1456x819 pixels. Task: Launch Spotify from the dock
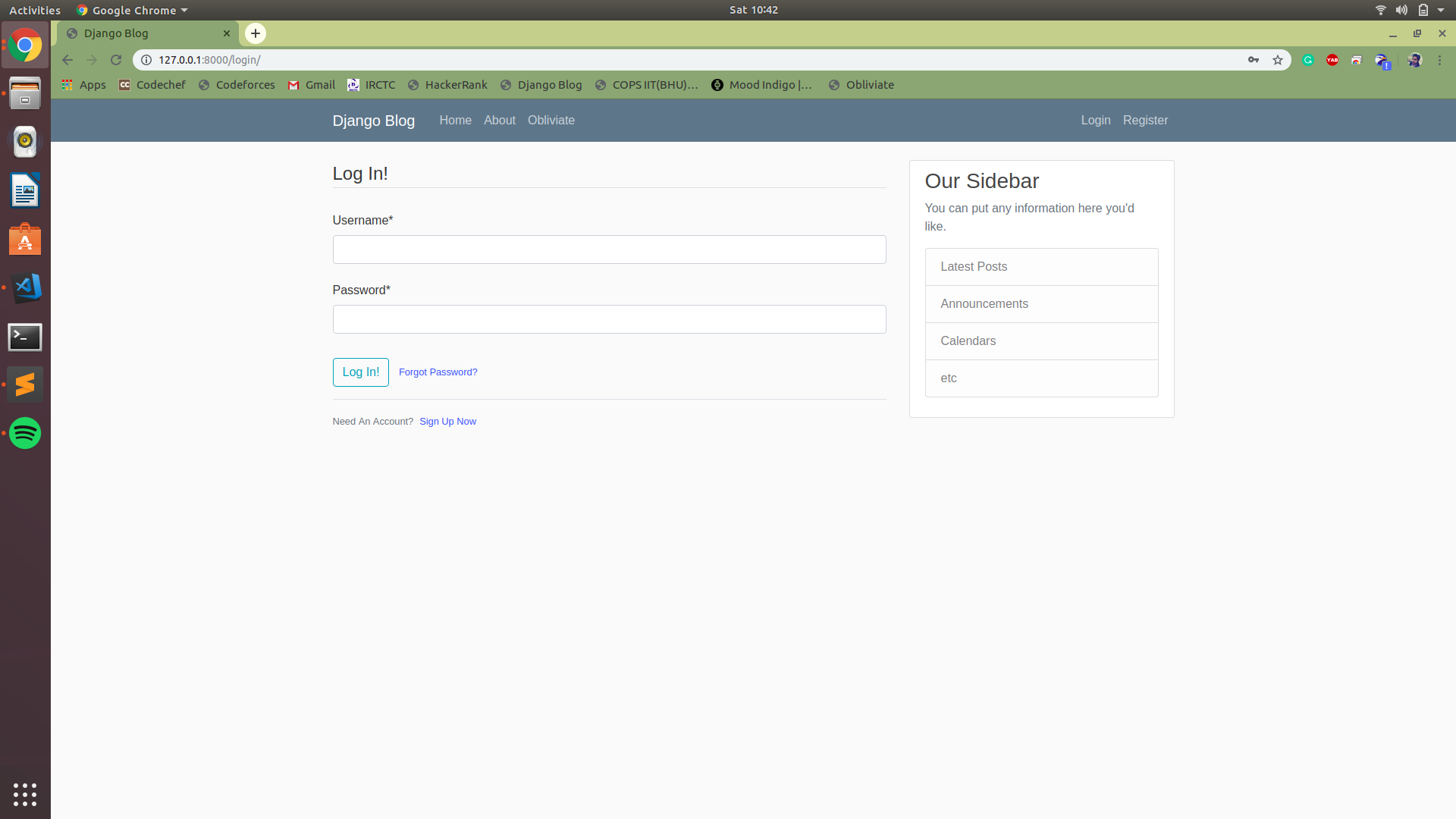coord(25,433)
